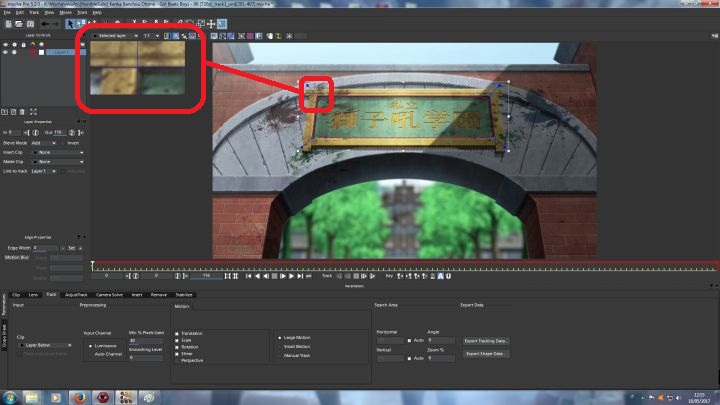Toggle Translation motion checkbox
The height and width of the screenshot is (405, 720).
pos(177,334)
